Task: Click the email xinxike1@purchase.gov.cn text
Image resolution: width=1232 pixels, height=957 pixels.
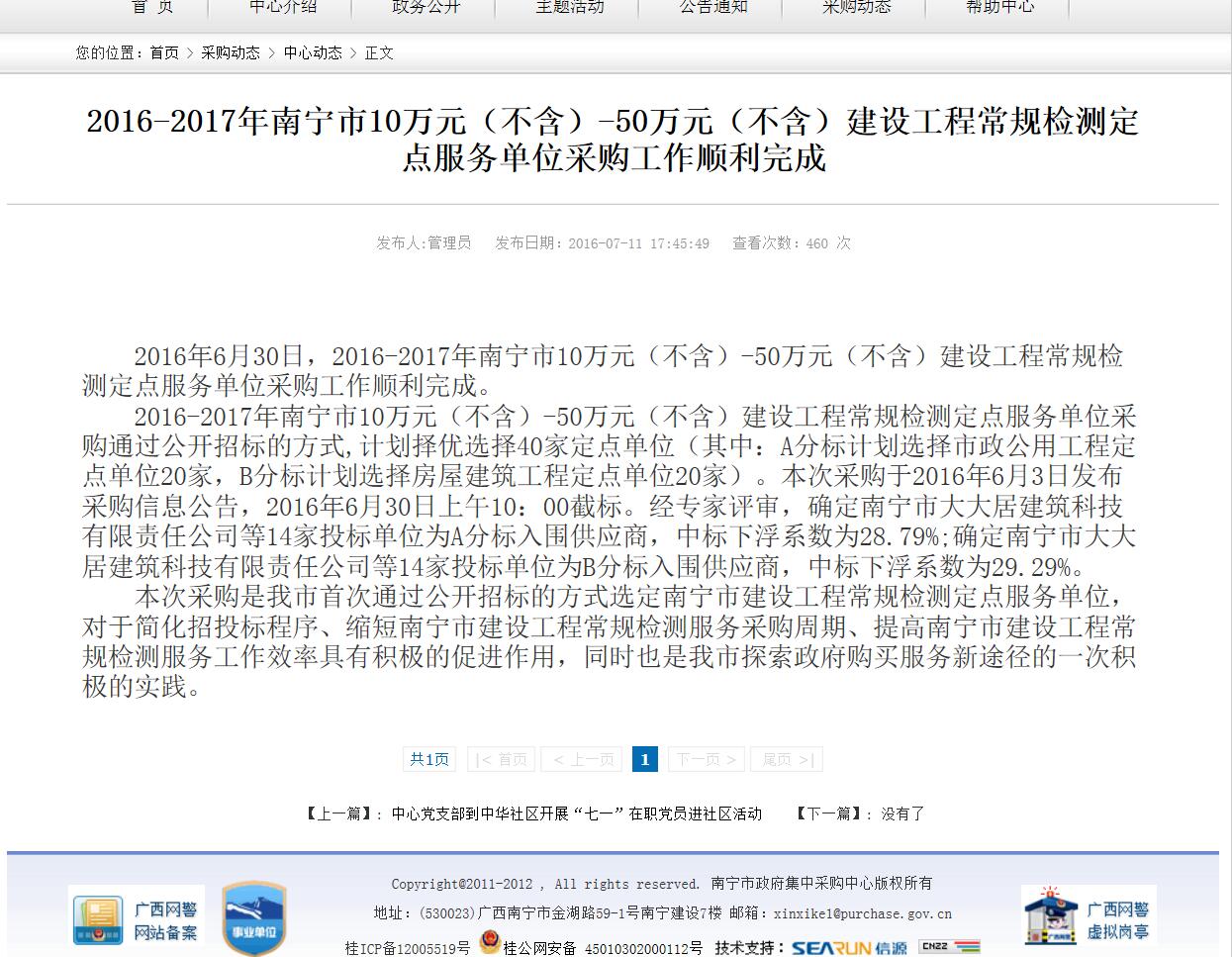Action: [x=863, y=914]
